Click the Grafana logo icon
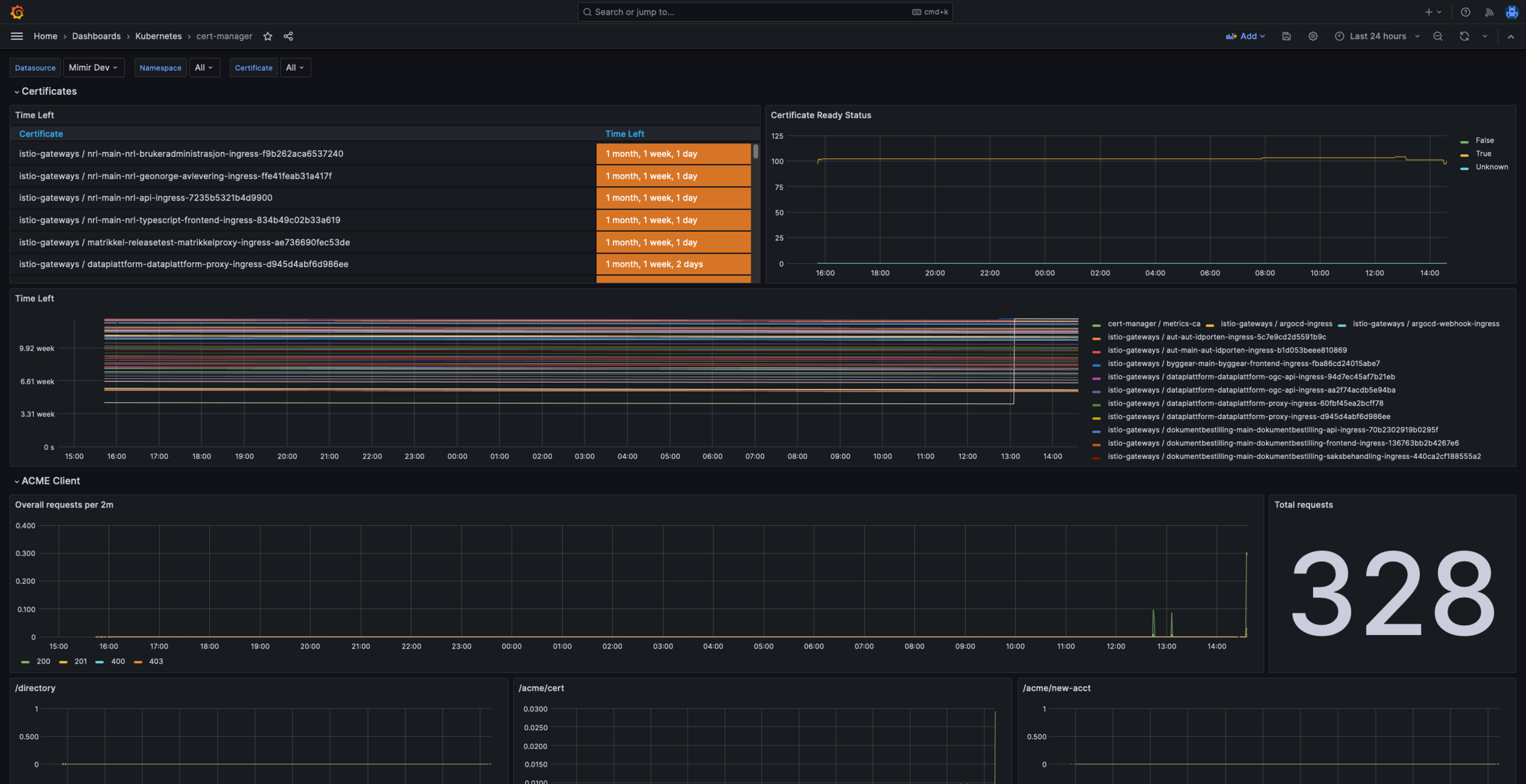1526x784 pixels. click(x=17, y=12)
